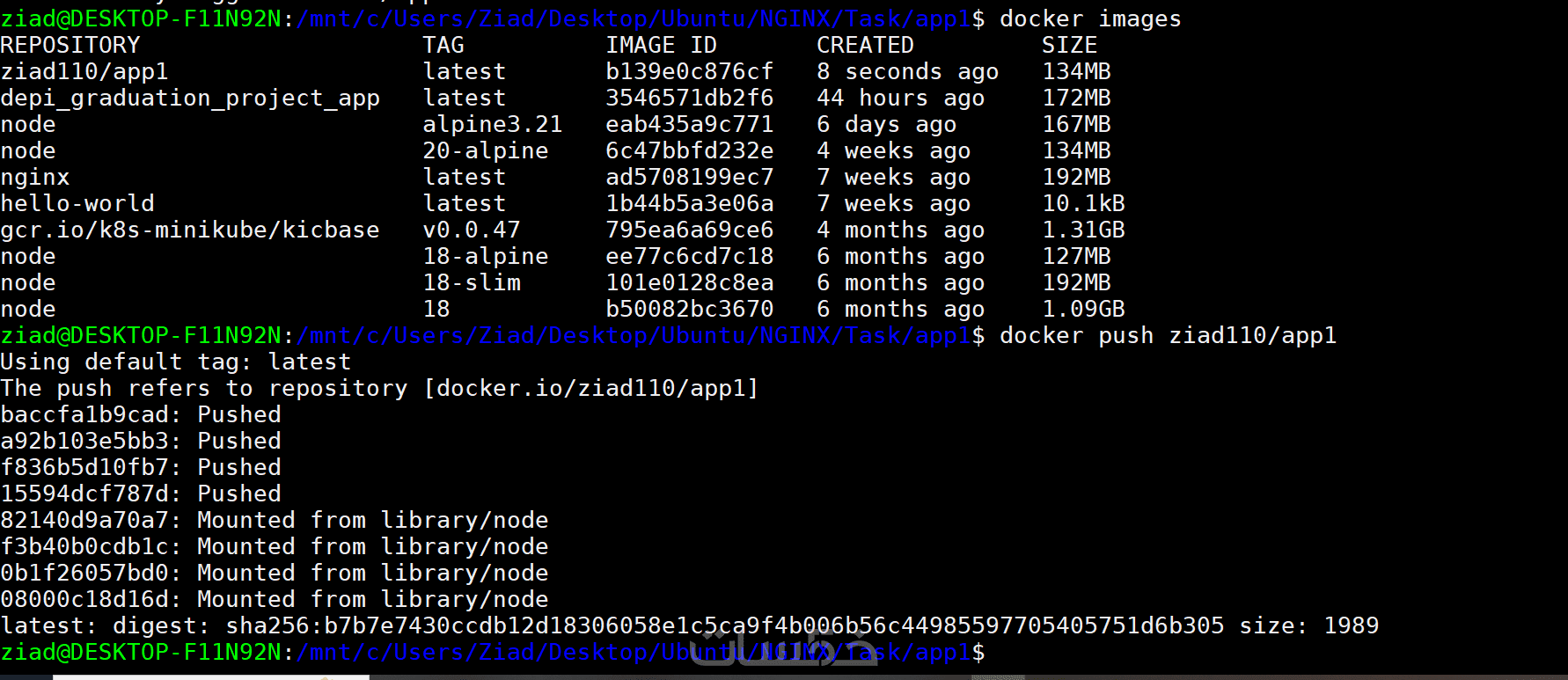Click the SIZE column header

pyautogui.click(x=1070, y=45)
